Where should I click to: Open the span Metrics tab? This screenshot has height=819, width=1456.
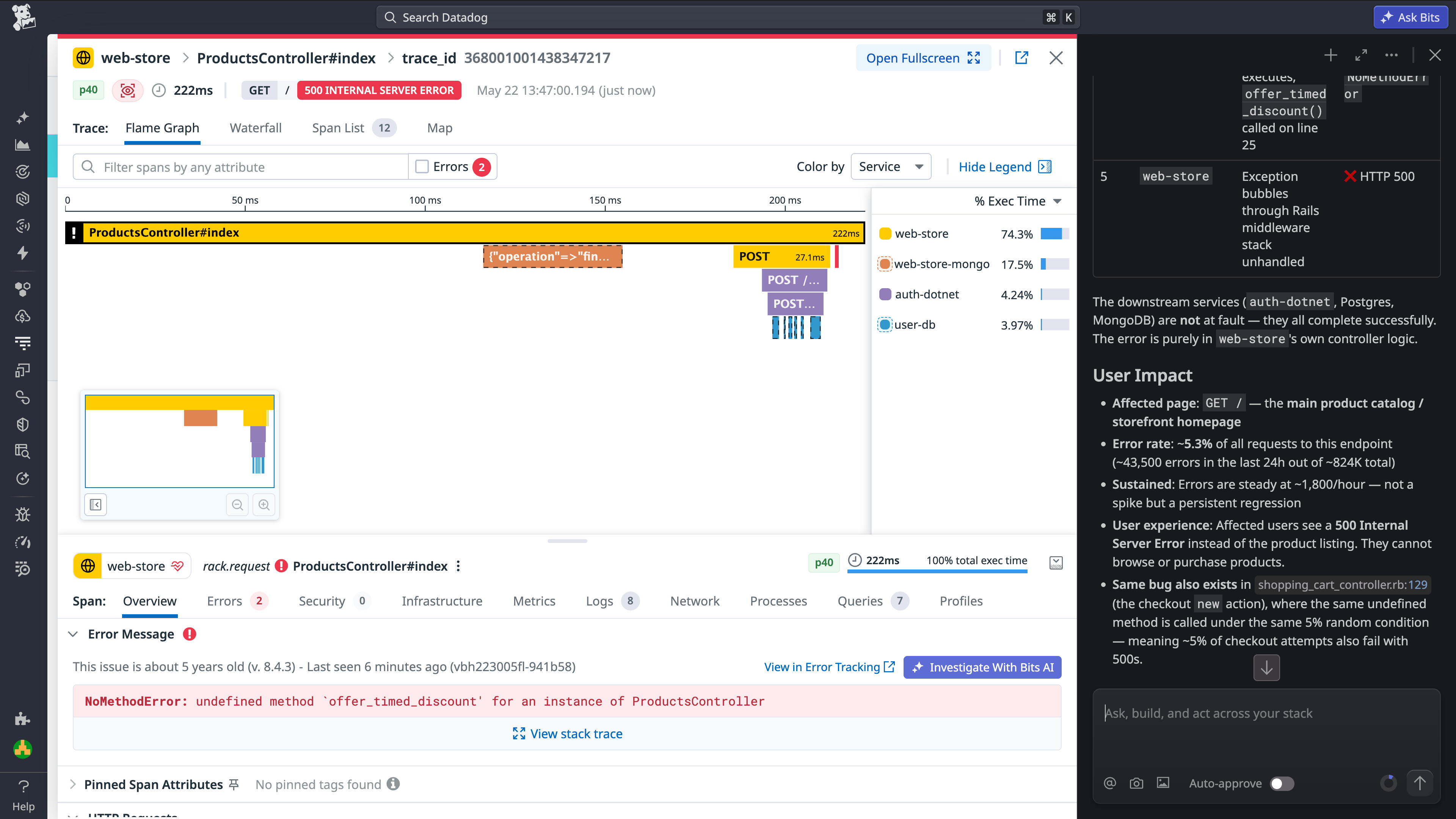pos(534,601)
